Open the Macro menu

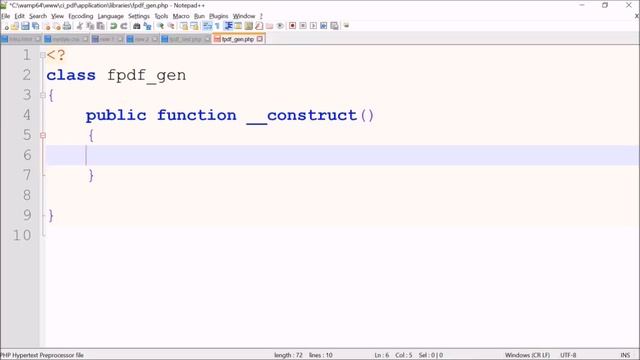[x=181, y=16]
